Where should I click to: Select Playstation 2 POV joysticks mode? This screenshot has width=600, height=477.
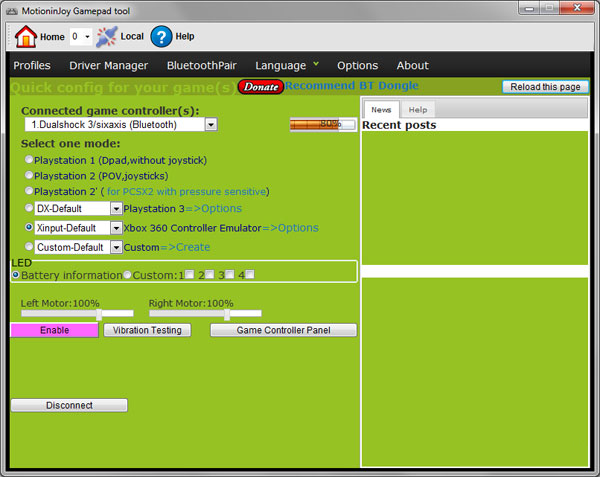coord(29,175)
